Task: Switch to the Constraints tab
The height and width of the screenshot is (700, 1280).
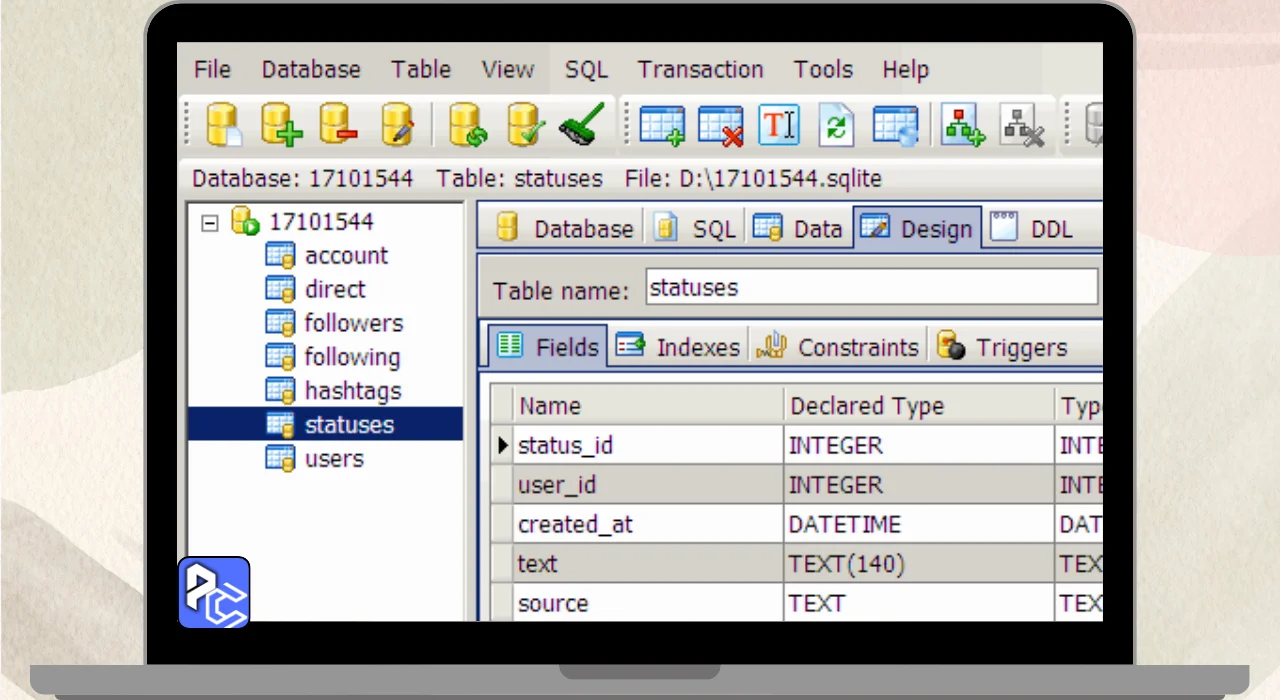Action: pos(838,347)
